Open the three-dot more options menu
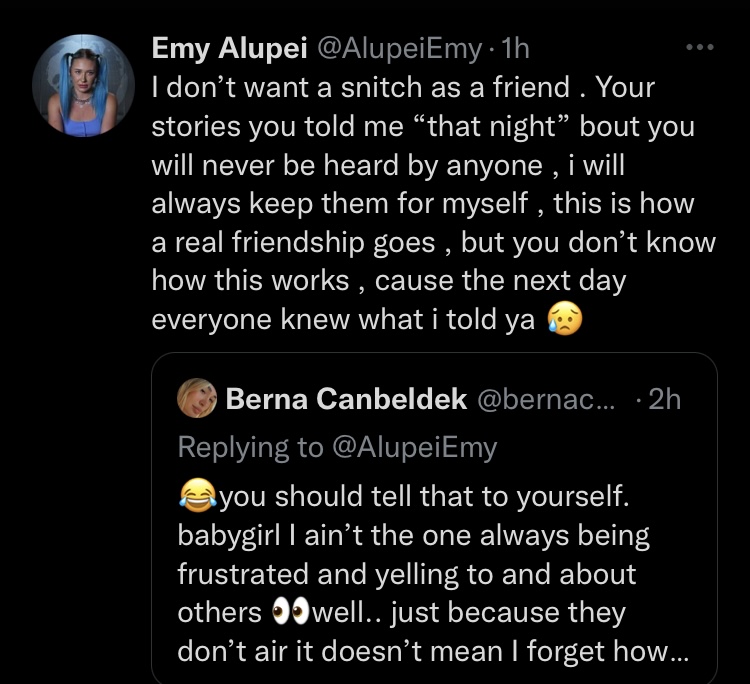The image size is (750, 684). point(699,47)
